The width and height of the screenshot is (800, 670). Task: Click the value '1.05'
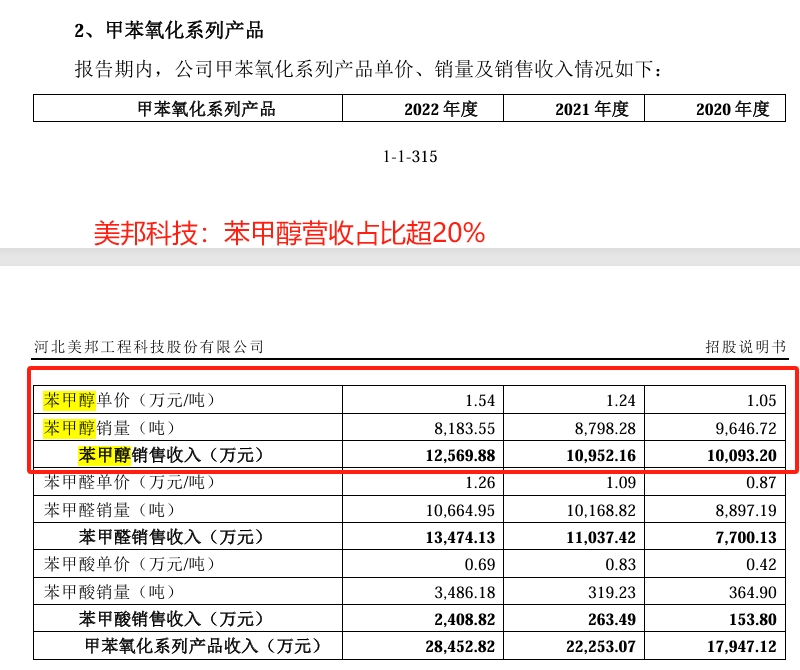[762, 401]
